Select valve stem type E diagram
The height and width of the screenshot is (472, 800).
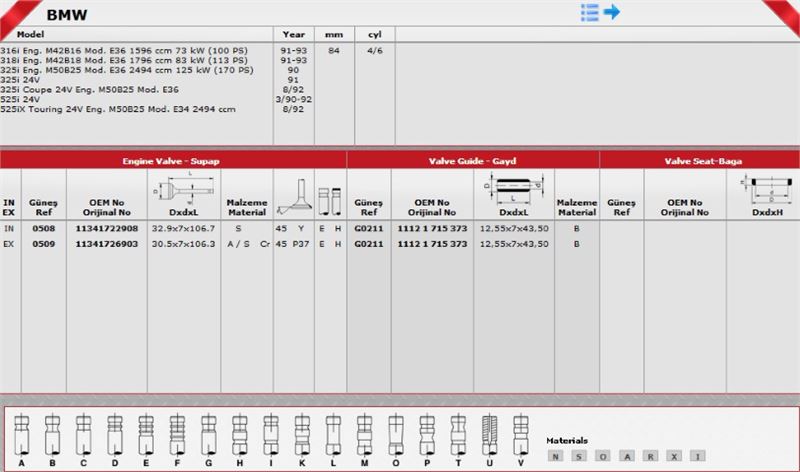click(x=146, y=435)
